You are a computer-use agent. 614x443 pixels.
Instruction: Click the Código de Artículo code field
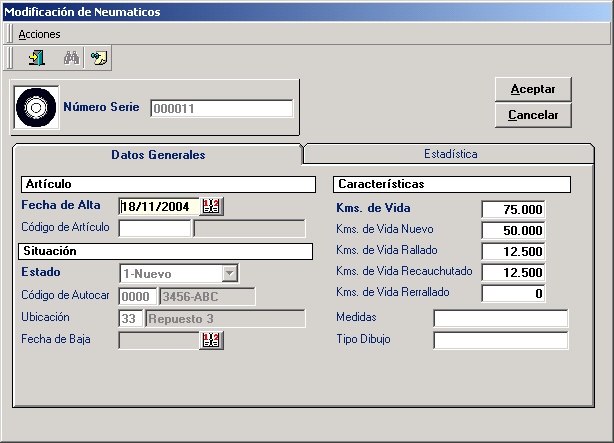point(155,228)
